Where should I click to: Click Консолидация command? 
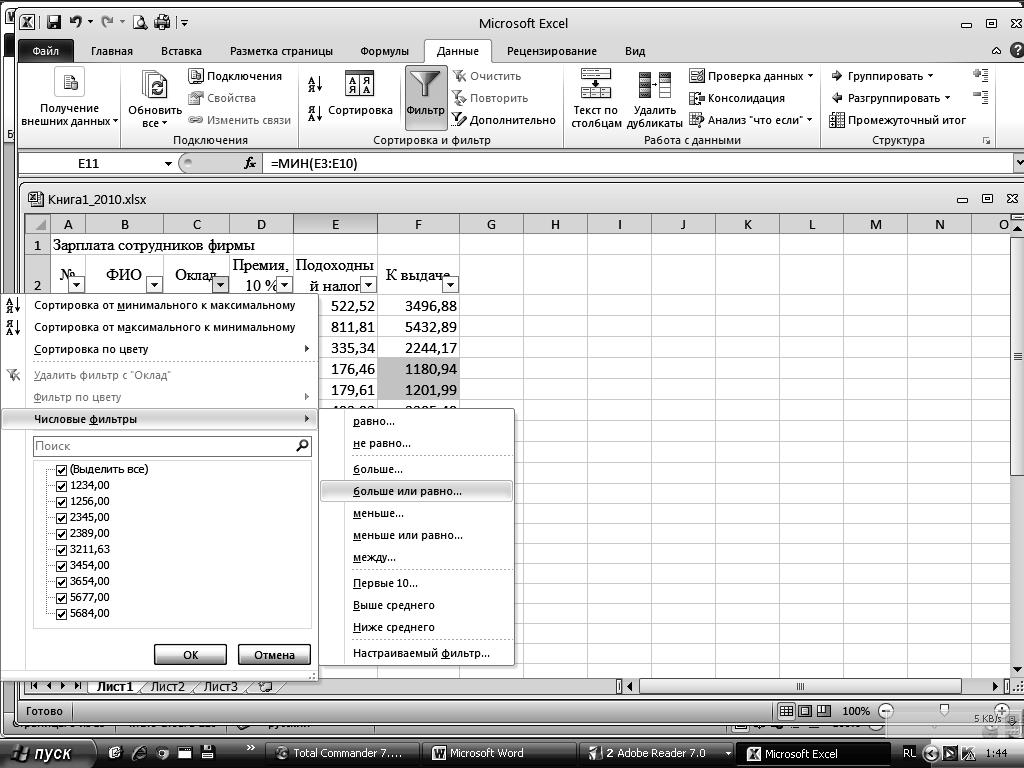(737, 99)
